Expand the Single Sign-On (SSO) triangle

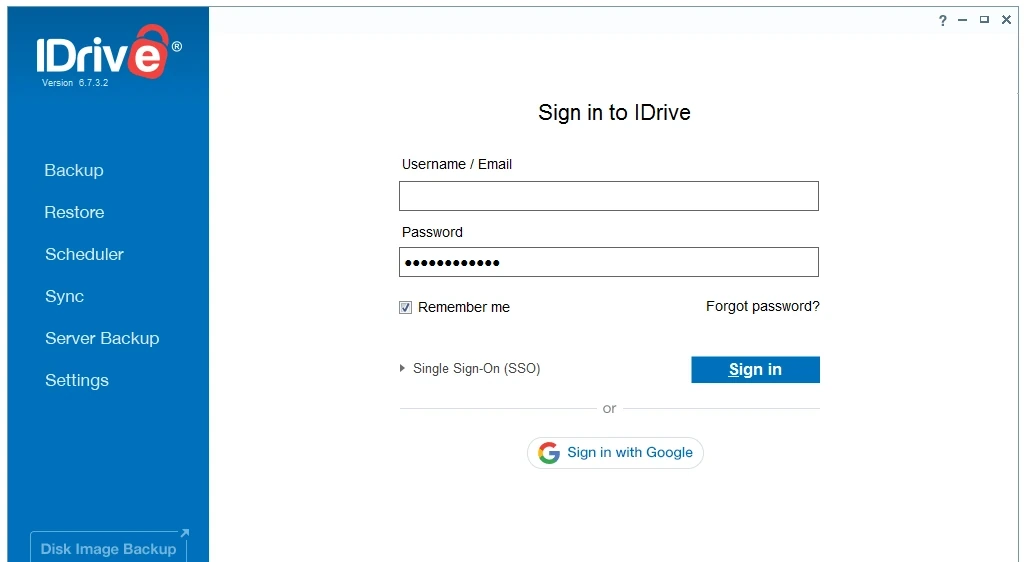pyautogui.click(x=403, y=368)
